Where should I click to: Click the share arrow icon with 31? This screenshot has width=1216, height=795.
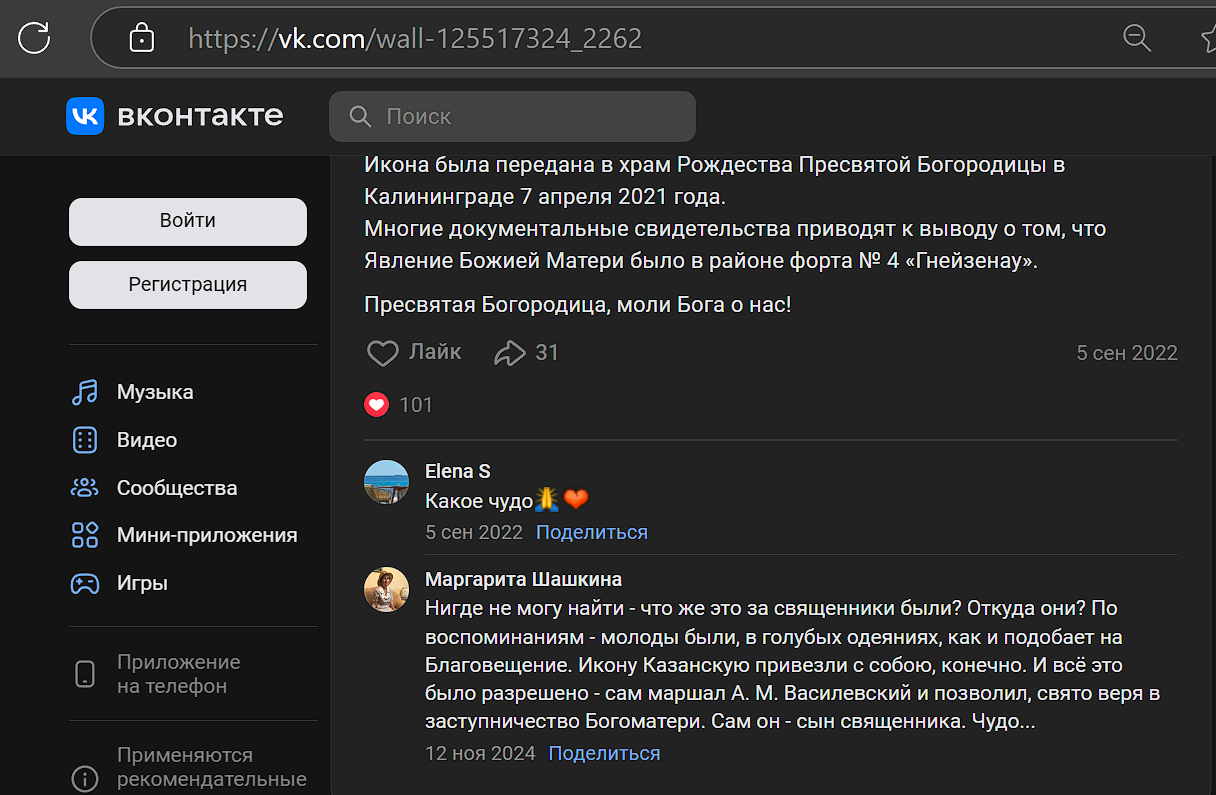click(x=510, y=352)
